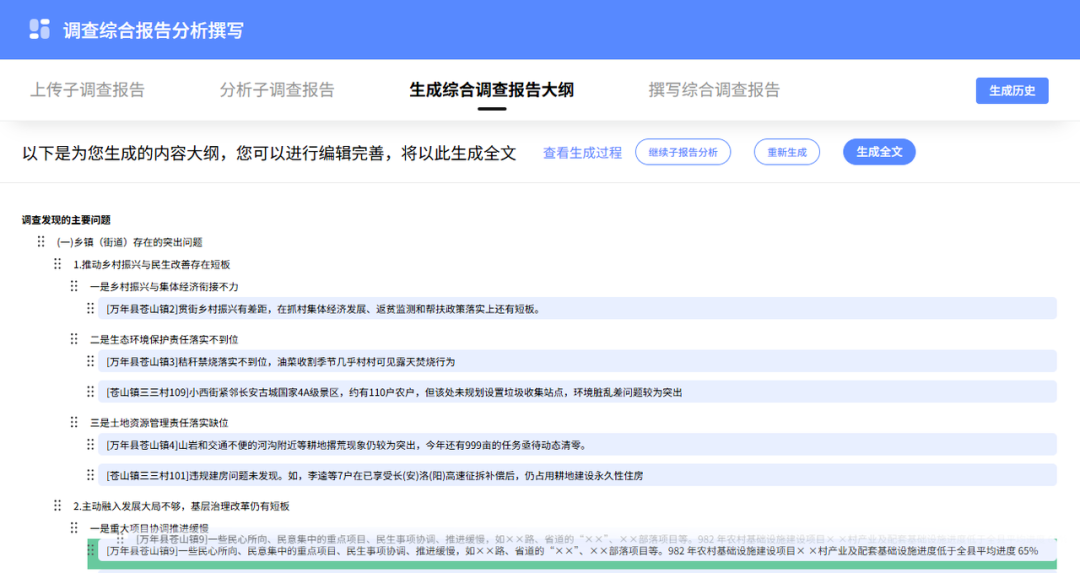Select outline item (一)乡镇（街道）存在的突出问题
This screenshot has width=1080, height=573.
pos(129,242)
